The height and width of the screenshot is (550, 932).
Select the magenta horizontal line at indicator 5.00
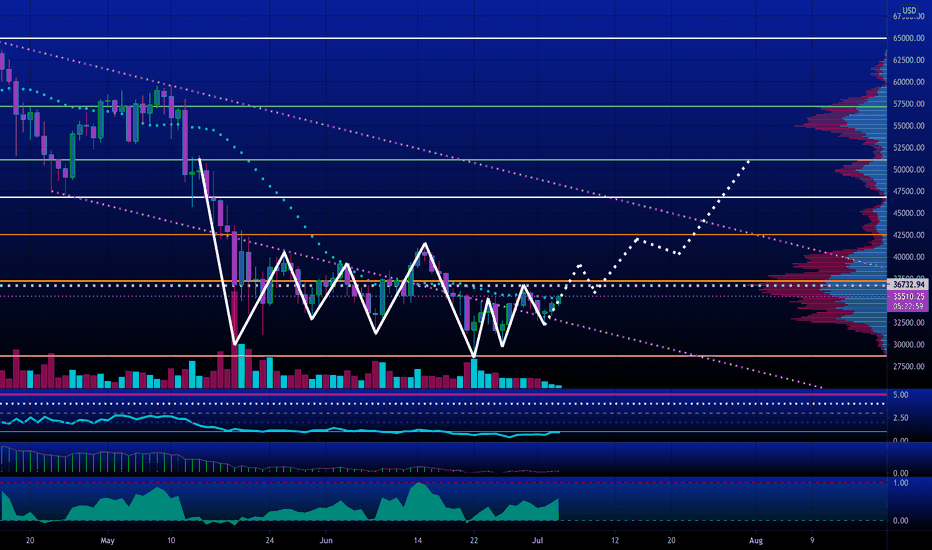tap(443, 394)
